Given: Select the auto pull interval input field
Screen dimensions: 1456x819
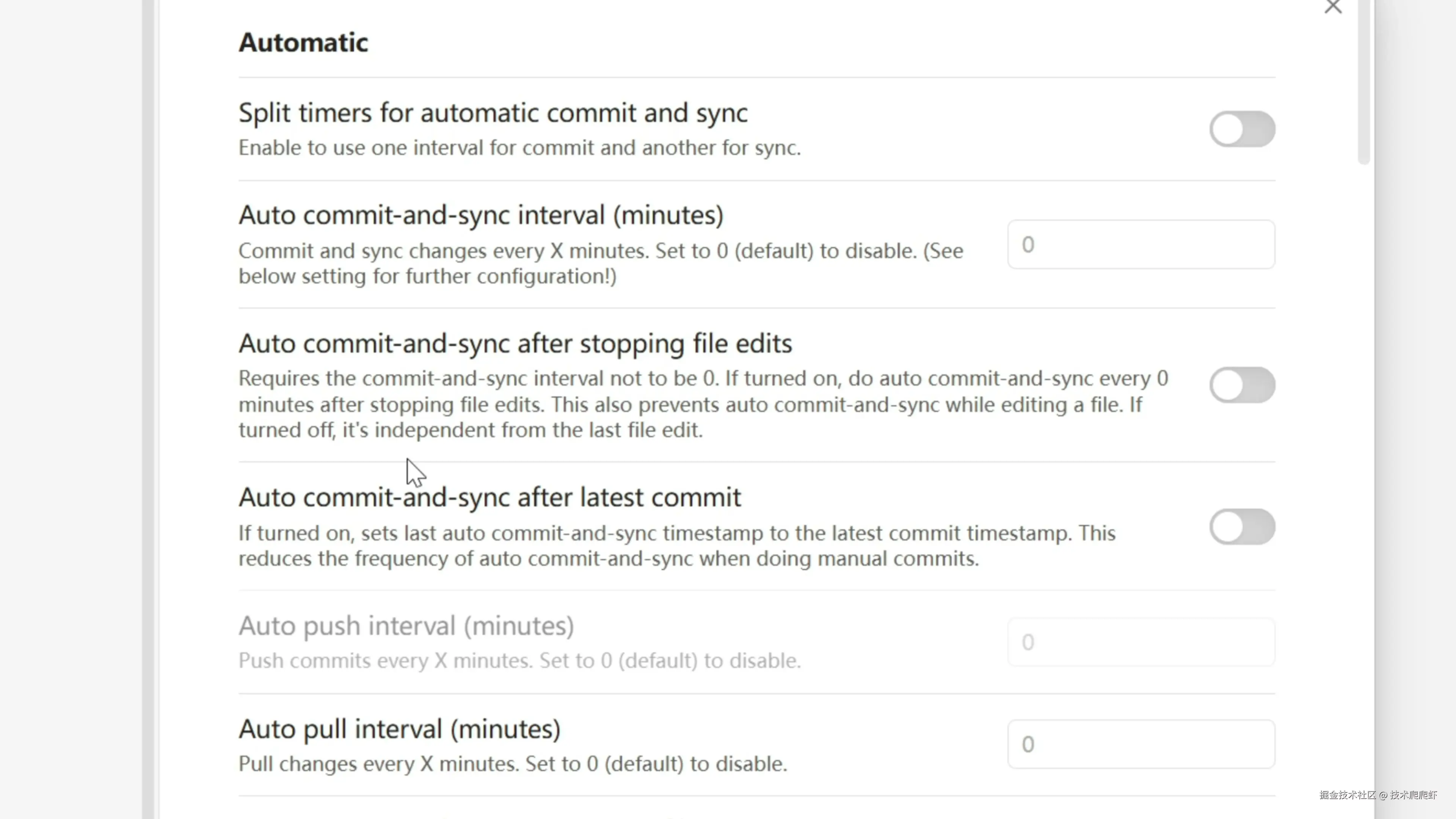Looking at the screenshot, I should click(x=1141, y=744).
